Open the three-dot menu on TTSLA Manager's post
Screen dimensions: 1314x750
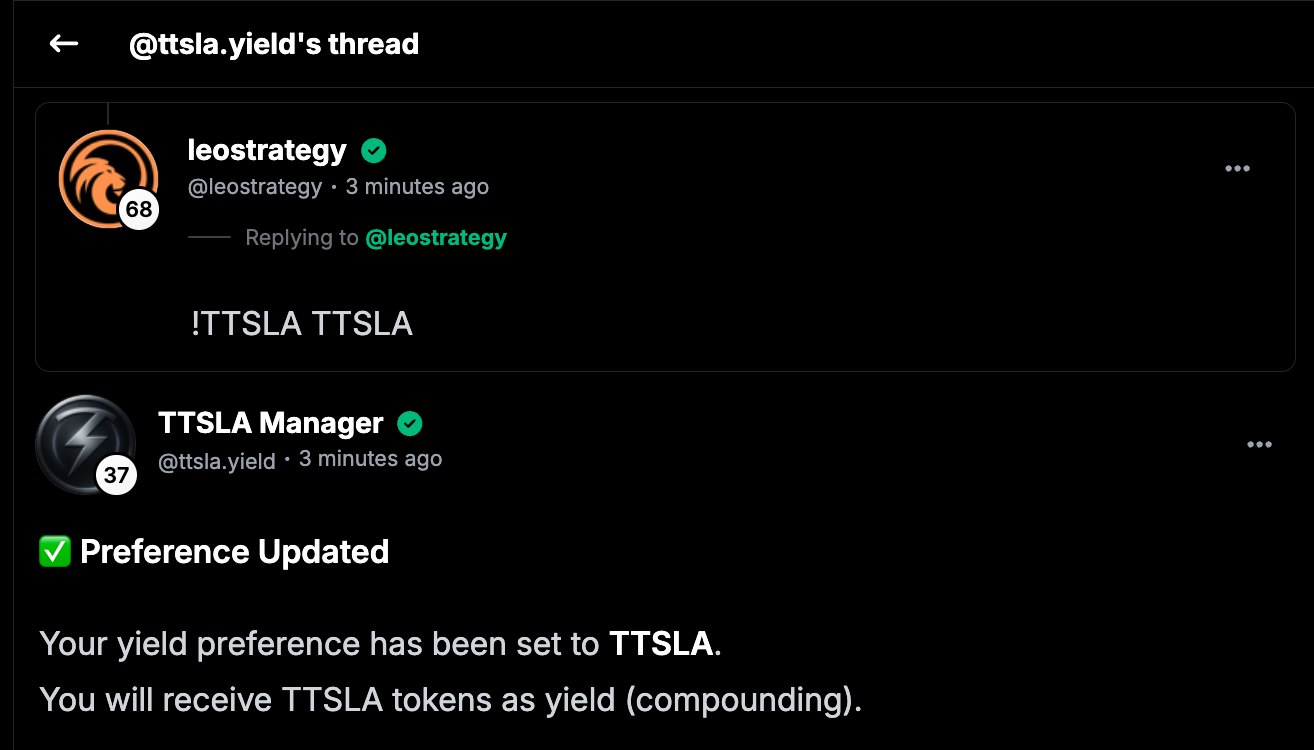click(x=1259, y=445)
